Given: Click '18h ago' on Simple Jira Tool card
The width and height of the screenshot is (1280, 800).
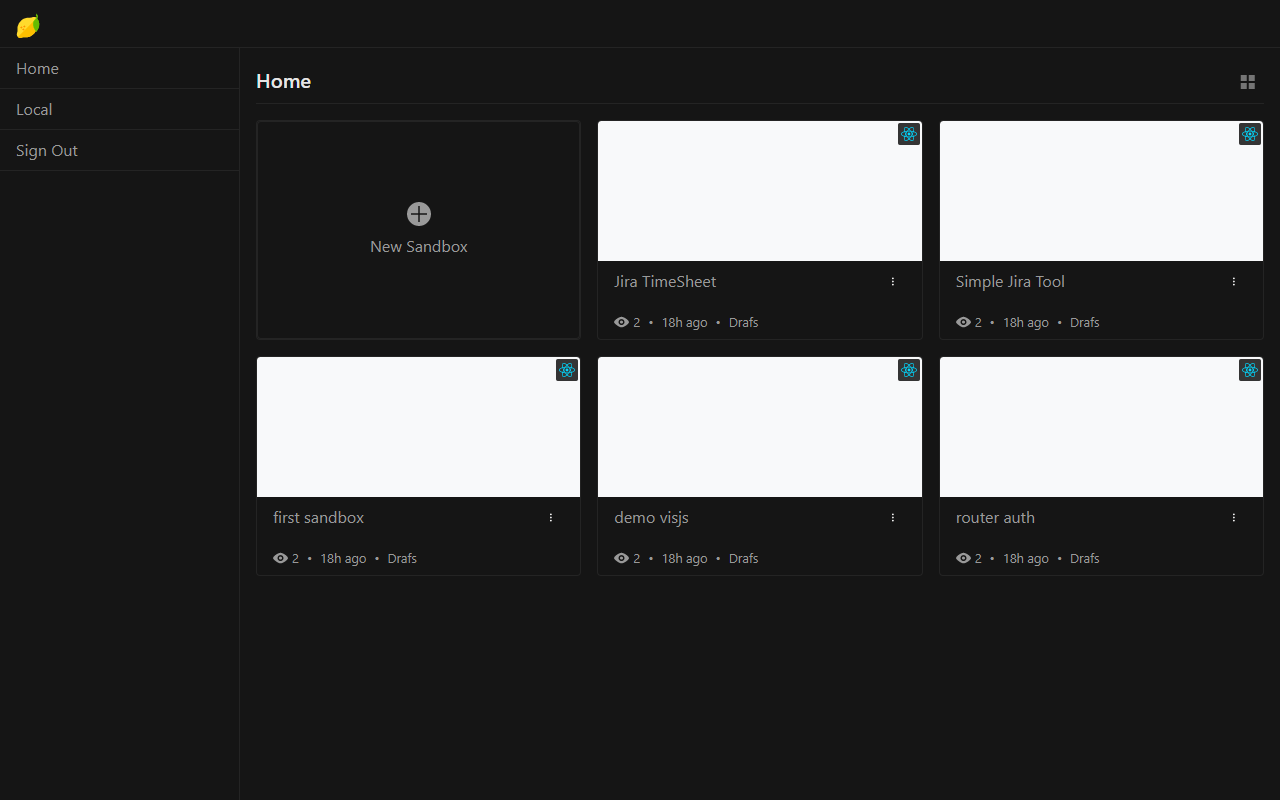Looking at the screenshot, I should pyautogui.click(x=1026, y=322).
